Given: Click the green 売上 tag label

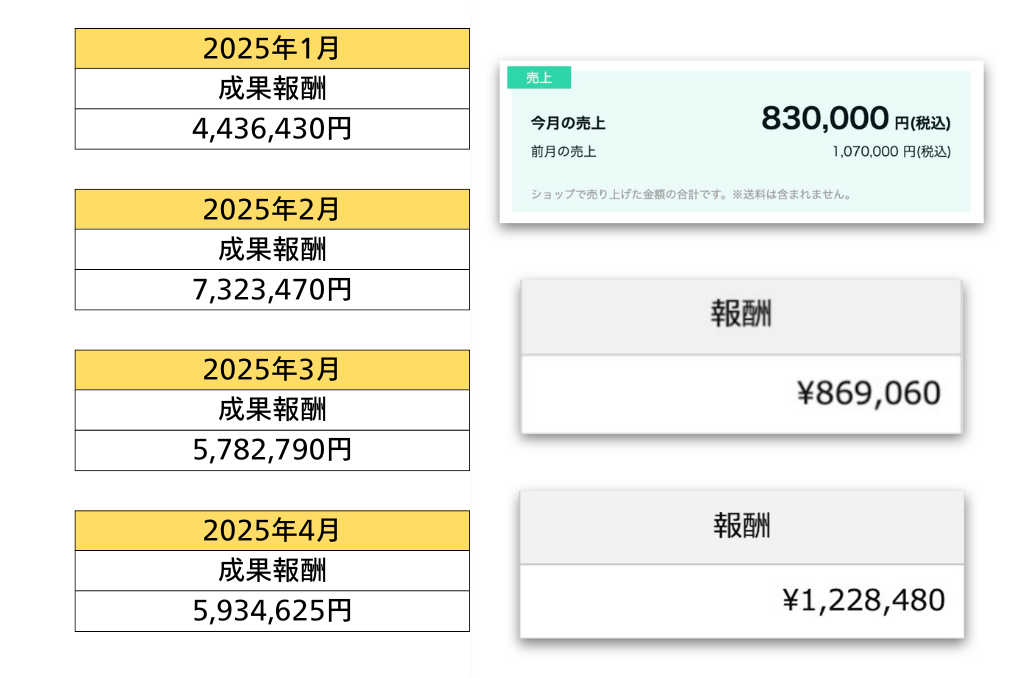Looking at the screenshot, I should (539, 78).
